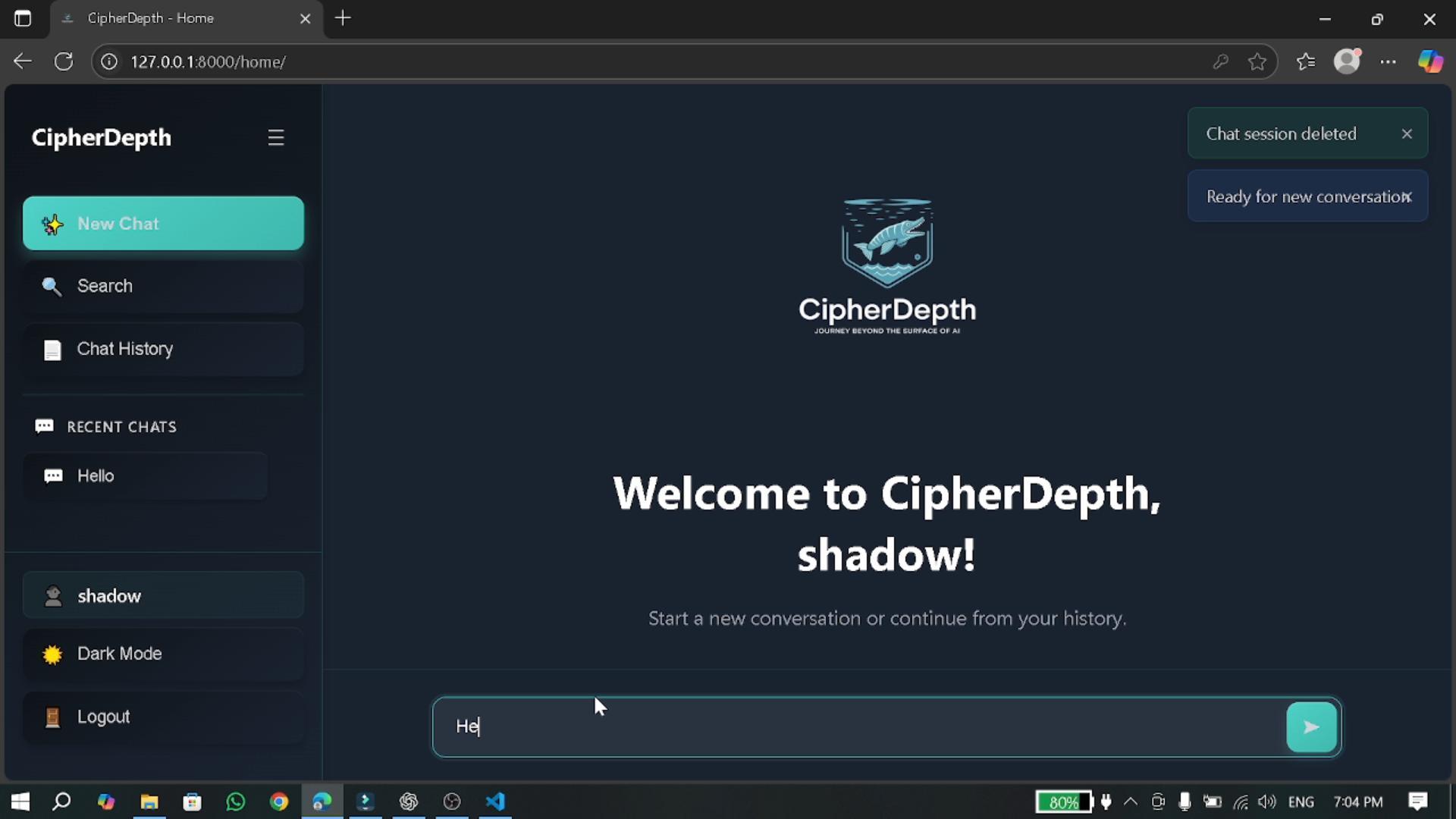The image size is (1456, 819).
Task: Collapse sidebar using the hamburger menu icon
Action: [276, 137]
